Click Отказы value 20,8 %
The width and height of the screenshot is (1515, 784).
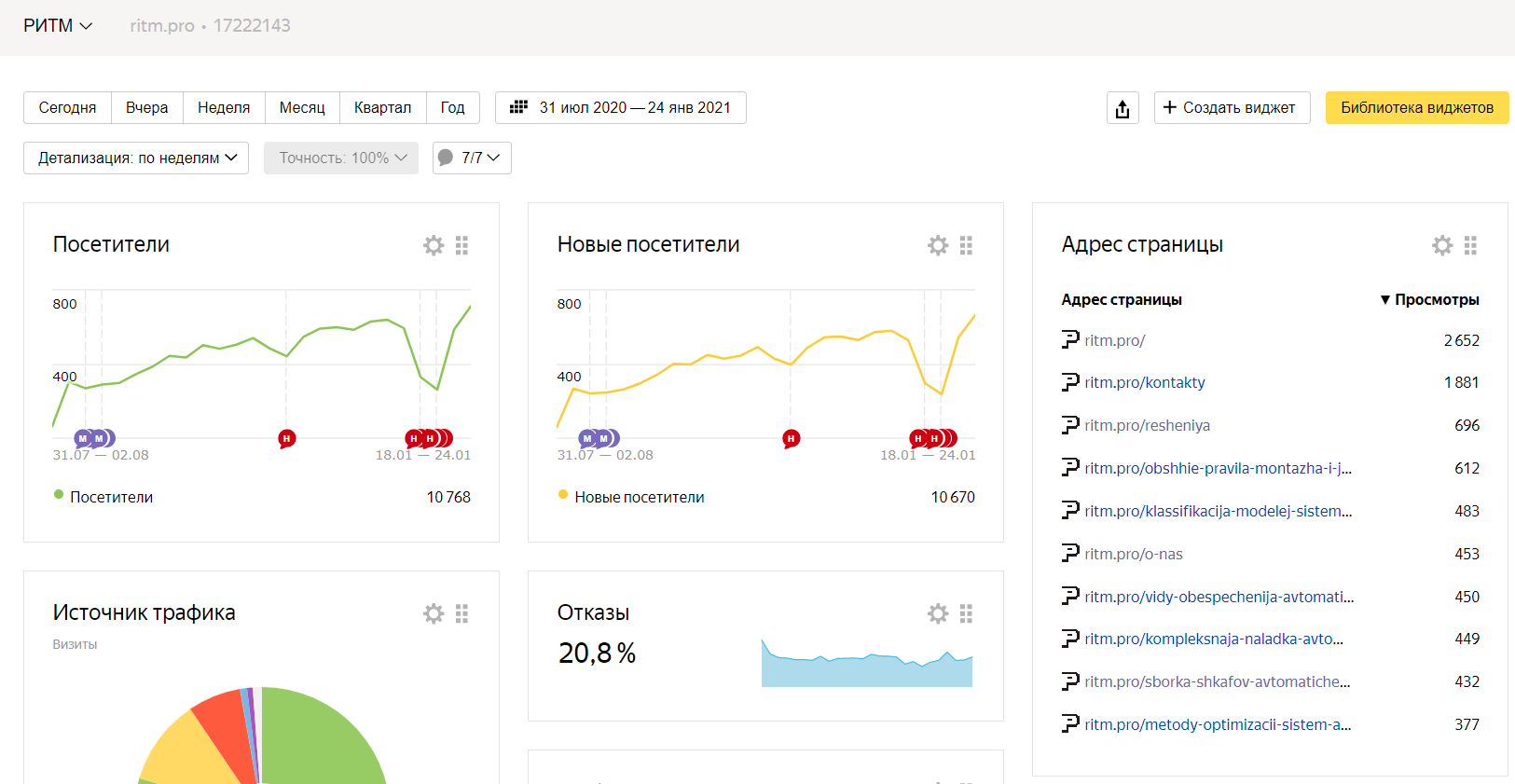[597, 653]
